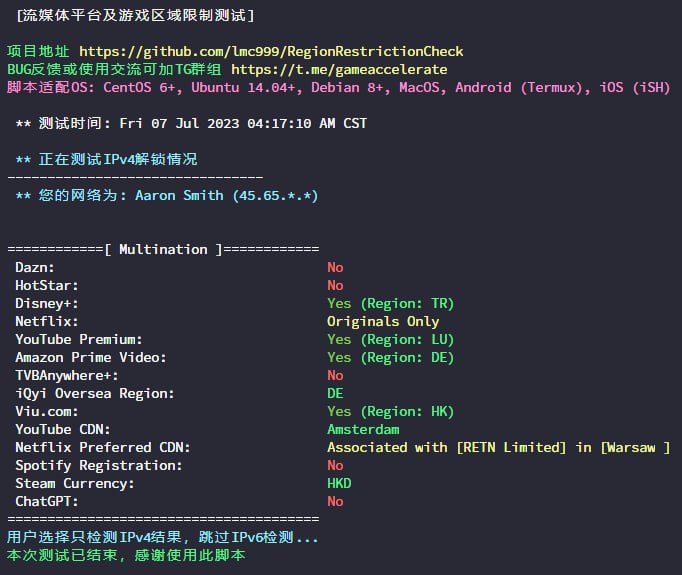Click the Multination section header
The image size is (682, 575).
point(163,249)
